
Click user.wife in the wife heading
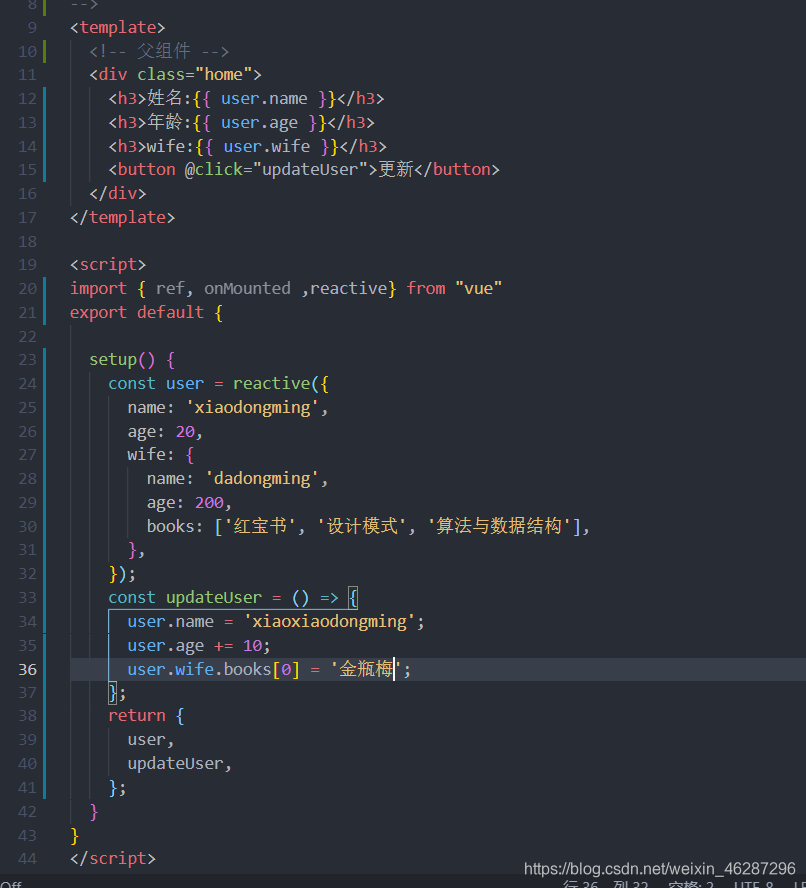[267, 147]
